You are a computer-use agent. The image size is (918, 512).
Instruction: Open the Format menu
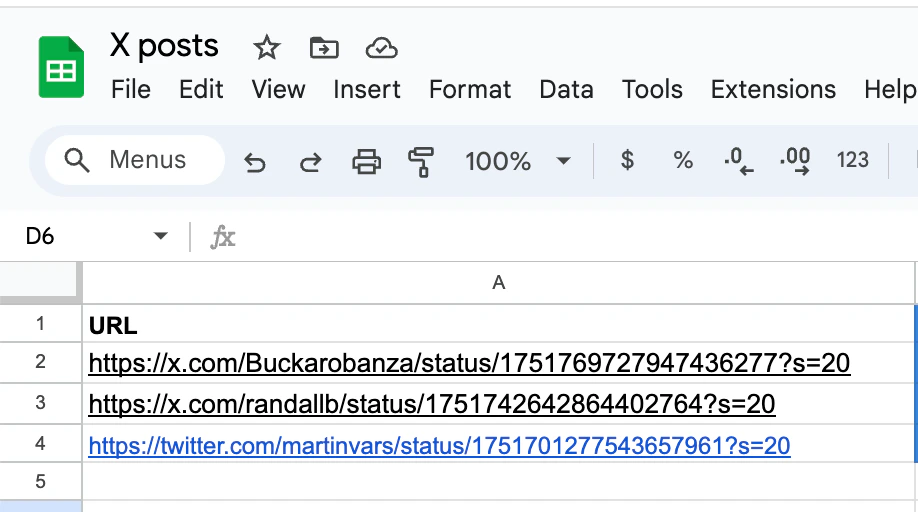470,90
